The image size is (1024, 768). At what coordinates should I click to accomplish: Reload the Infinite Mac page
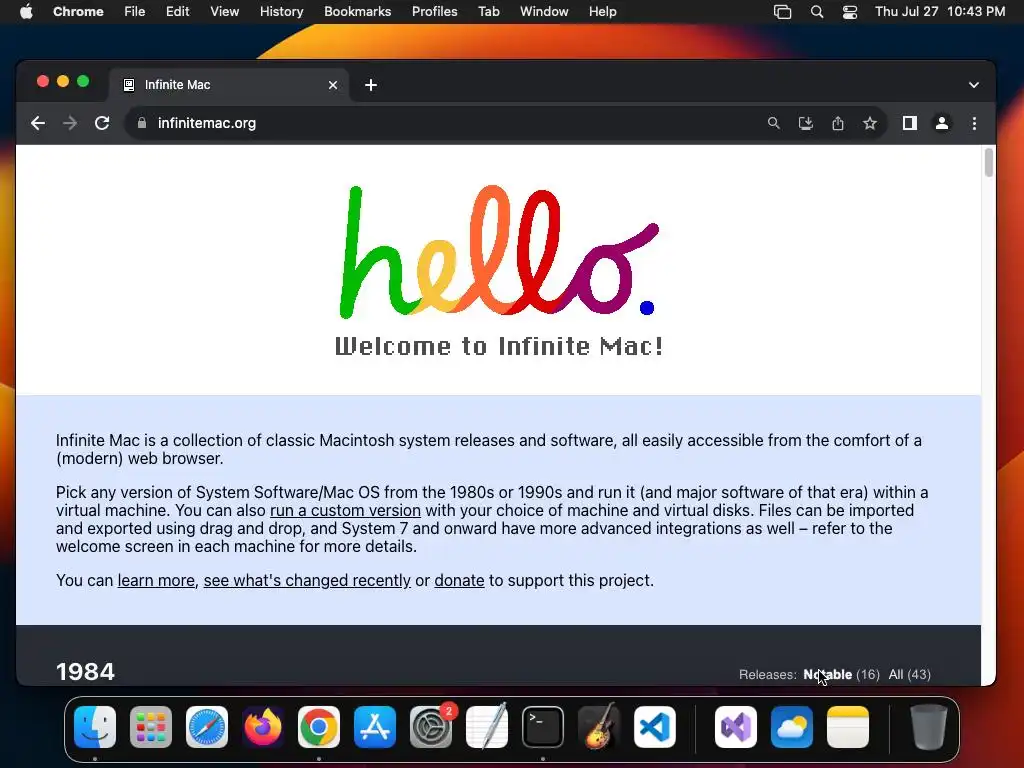click(102, 123)
